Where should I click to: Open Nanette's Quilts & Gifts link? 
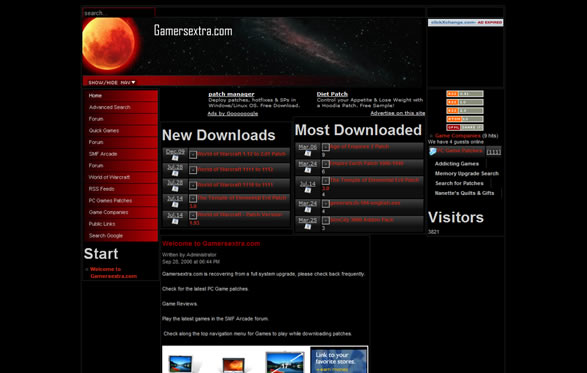tap(464, 193)
